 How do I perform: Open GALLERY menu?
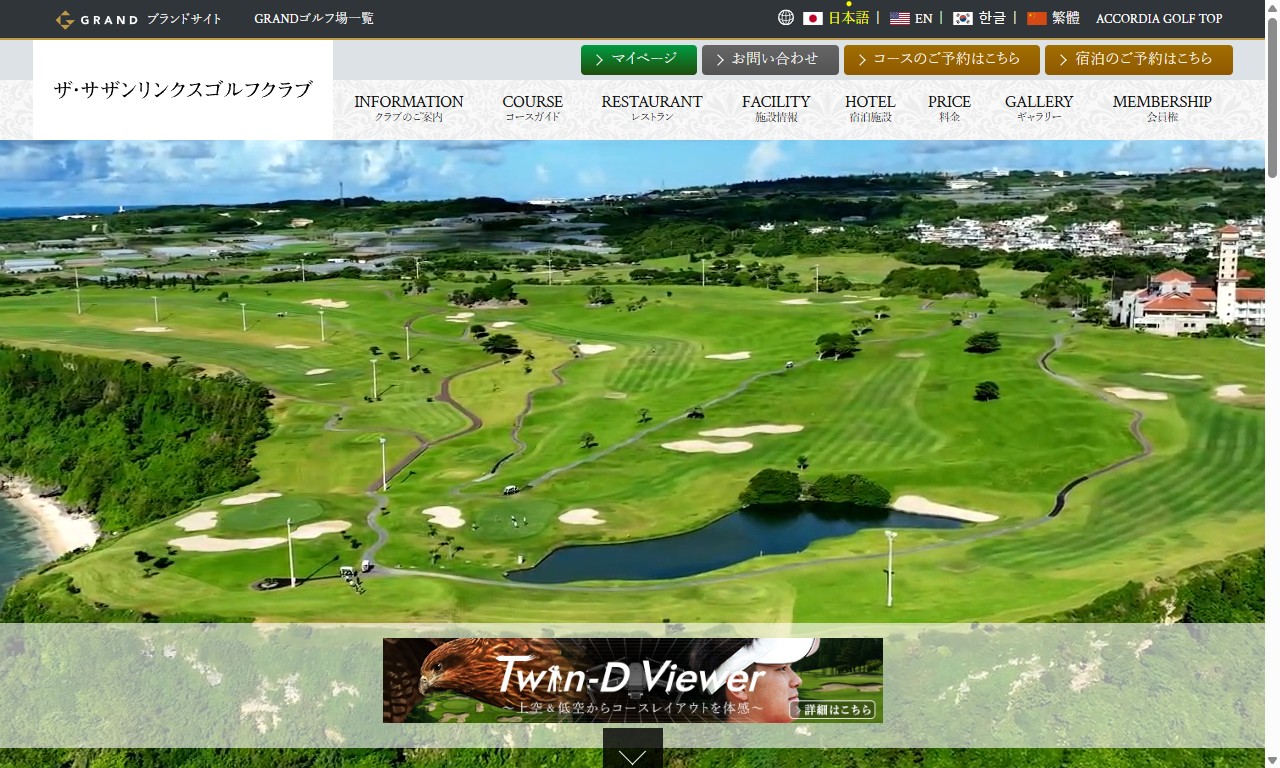(x=1039, y=108)
